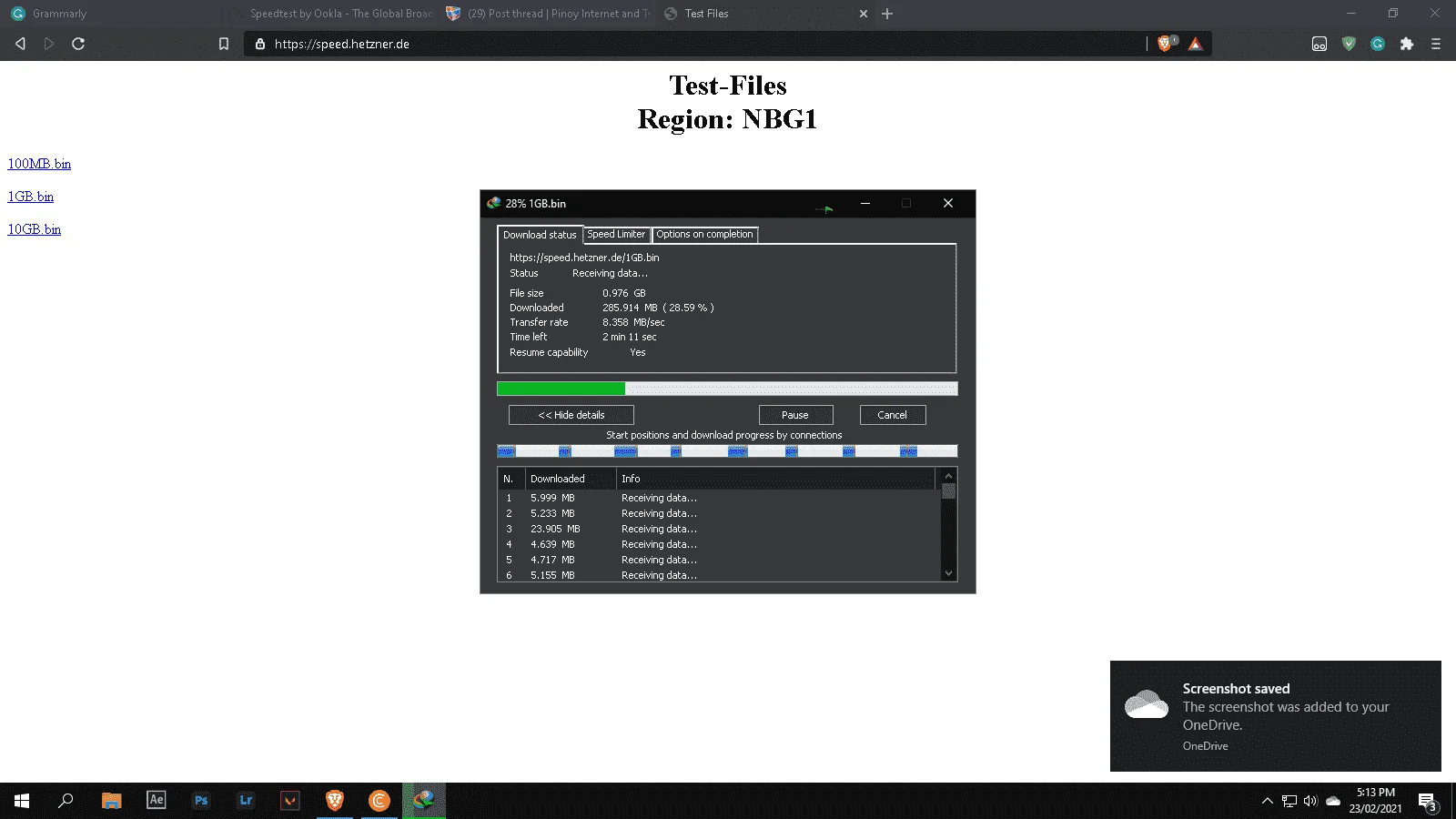
Task: Open network settings in the system tray
Action: 1289,801
